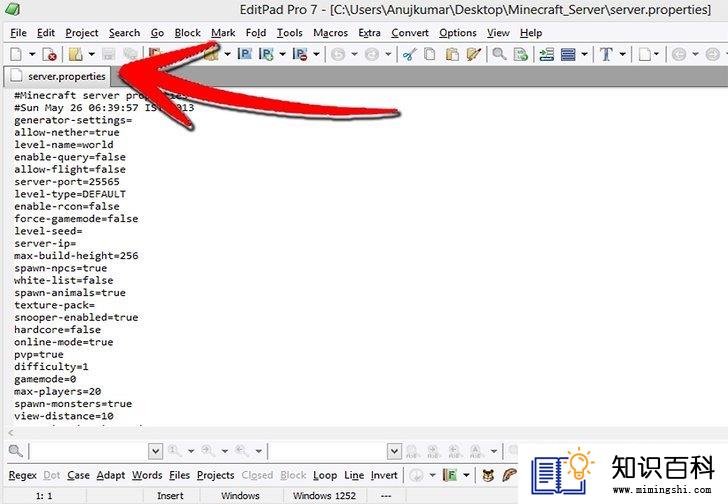This screenshot has height=504, width=728.
Task: Click the line server-port=25565
Action: (x=67, y=181)
